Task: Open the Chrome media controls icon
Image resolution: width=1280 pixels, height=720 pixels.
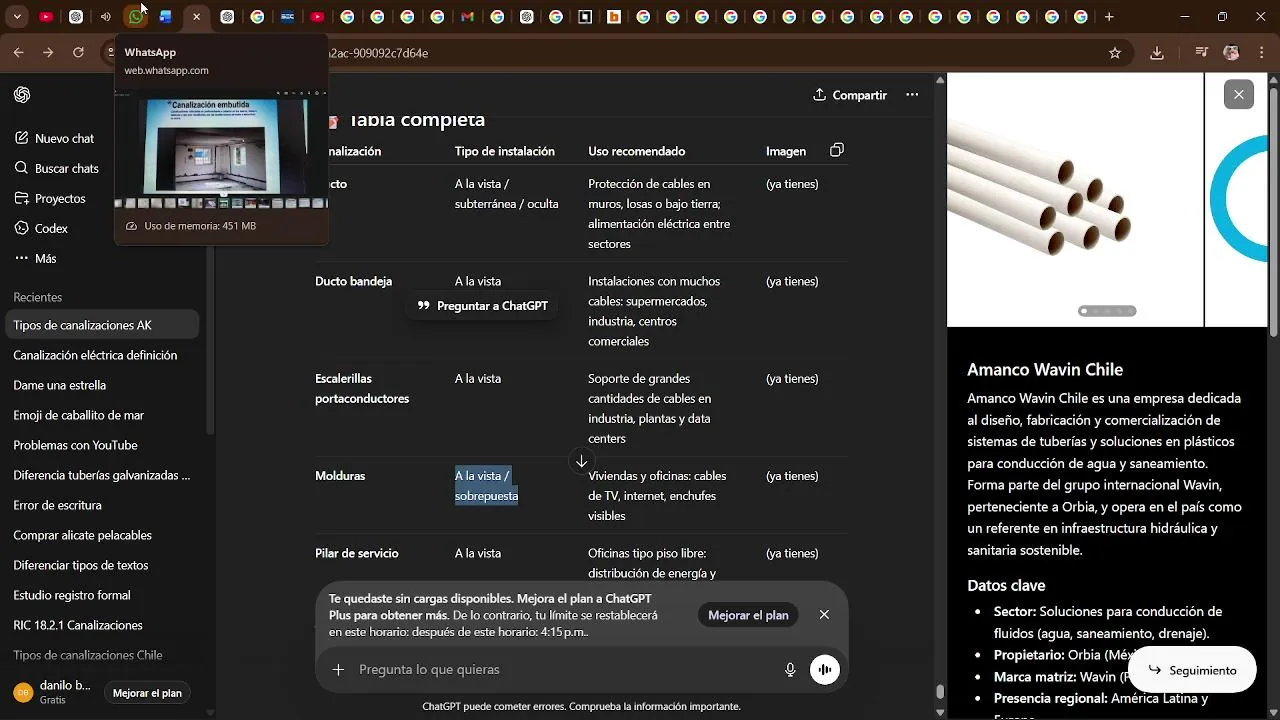Action: pos(1202,53)
